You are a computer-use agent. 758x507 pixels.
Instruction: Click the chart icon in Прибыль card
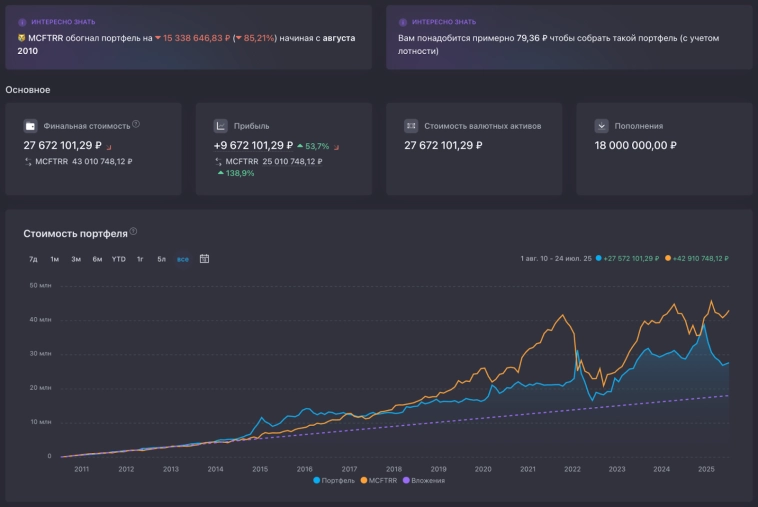pos(221,126)
